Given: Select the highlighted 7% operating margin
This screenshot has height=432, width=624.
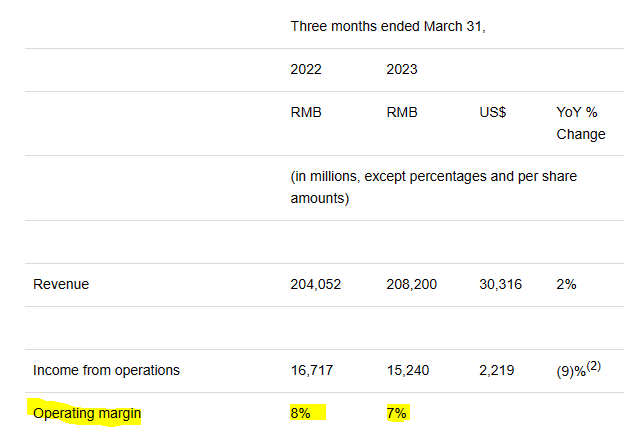Looking at the screenshot, I should pos(398,413).
